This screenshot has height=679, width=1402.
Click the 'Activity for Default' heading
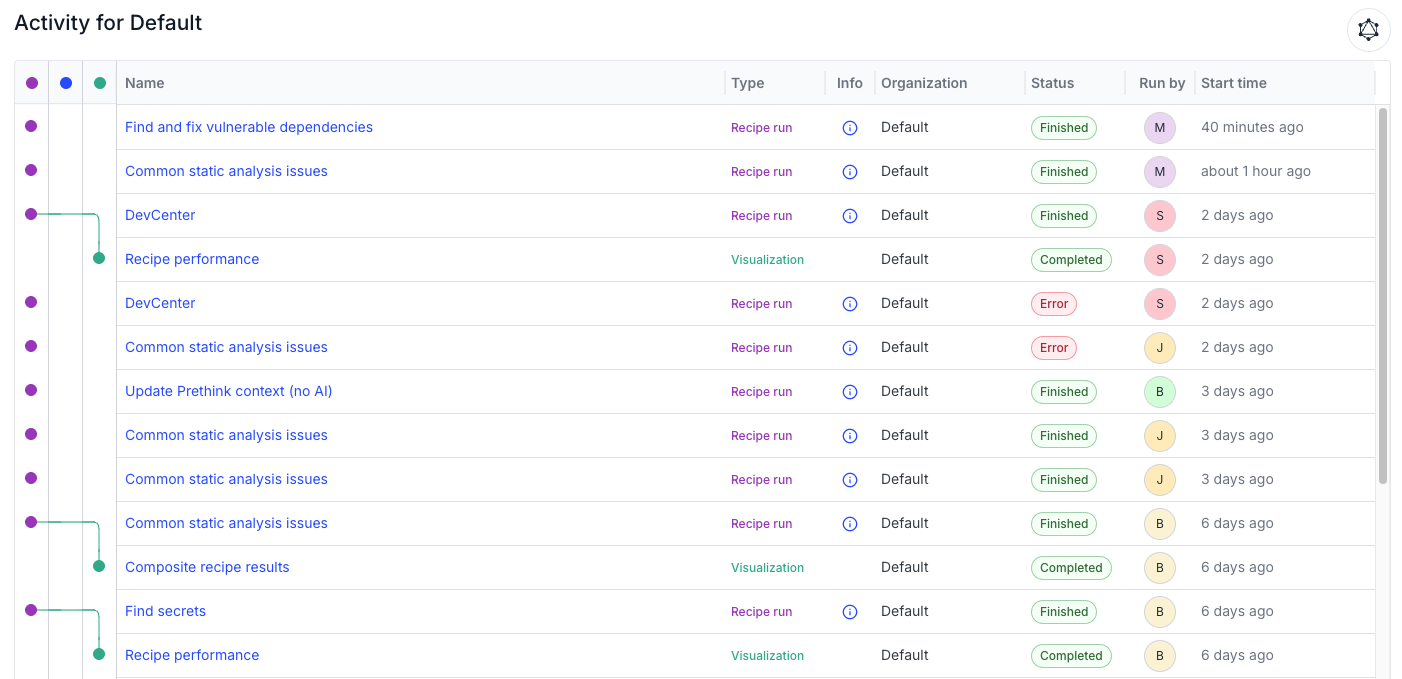[x=108, y=23]
